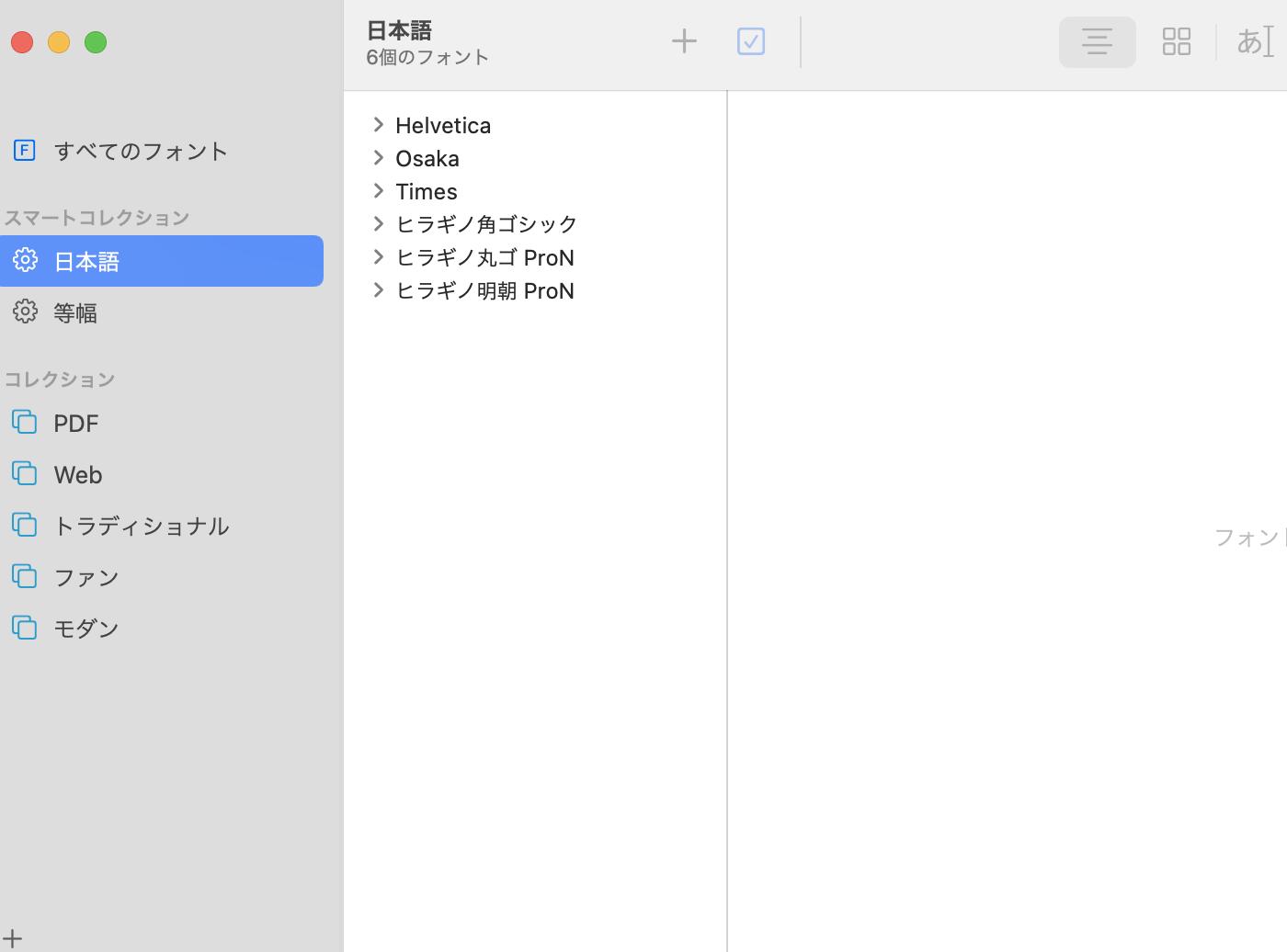Select the ヒラギノ明朝 ProN font row
This screenshot has width=1287, height=952.
click(484, 290)
